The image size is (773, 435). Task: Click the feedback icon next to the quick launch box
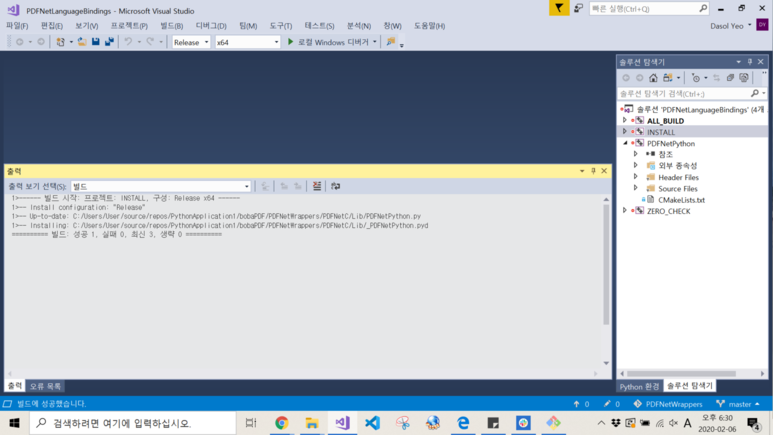pyautogui.click(x=579, y=8)
